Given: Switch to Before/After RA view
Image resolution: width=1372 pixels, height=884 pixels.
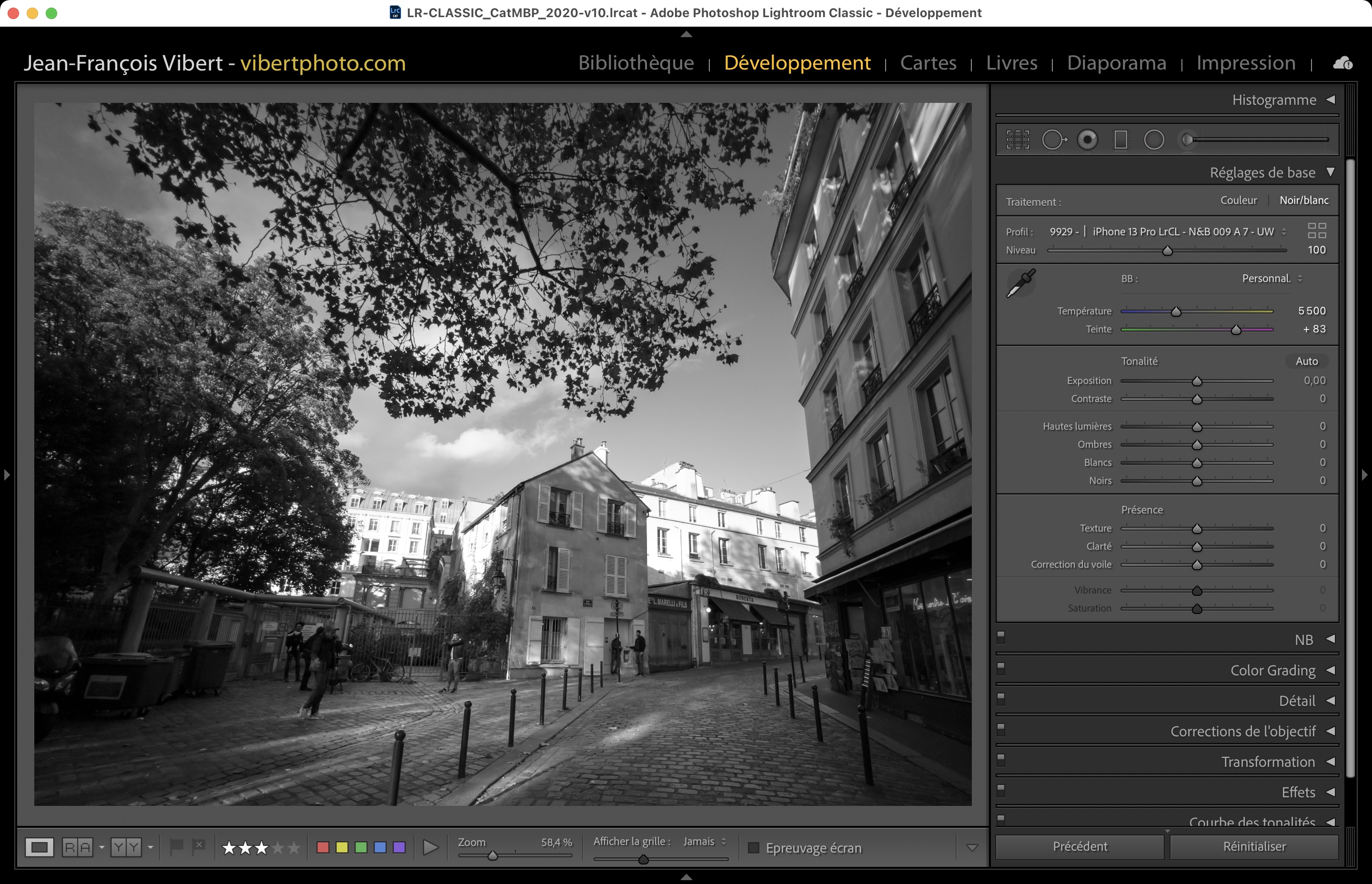Looking at the screenshot, I should pyautogui.click(x=78, y=847).
